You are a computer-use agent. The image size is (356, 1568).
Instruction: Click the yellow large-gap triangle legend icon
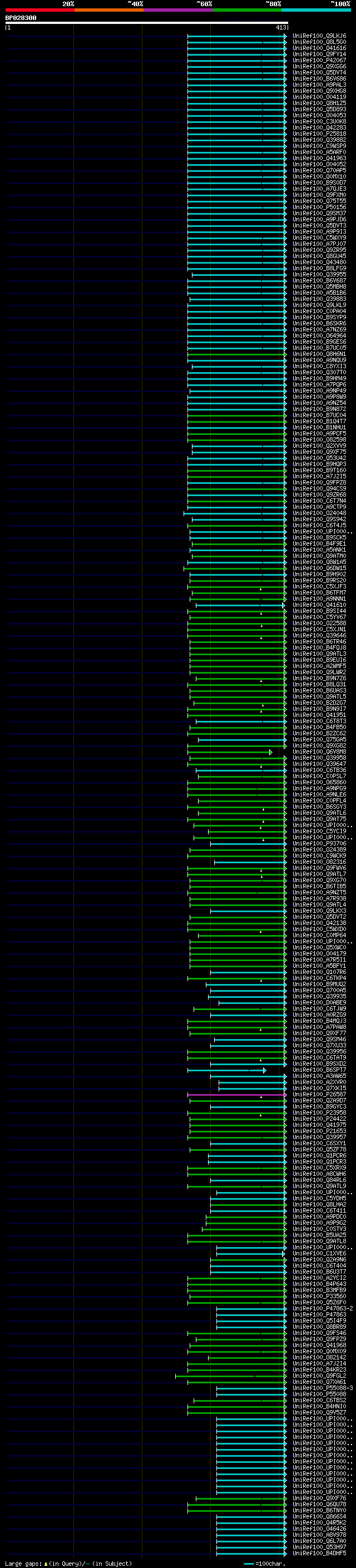(46, 1563)
